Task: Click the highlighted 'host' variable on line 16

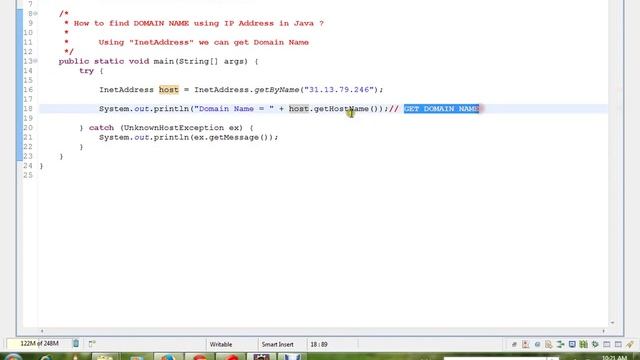Action: coord(169,90)
